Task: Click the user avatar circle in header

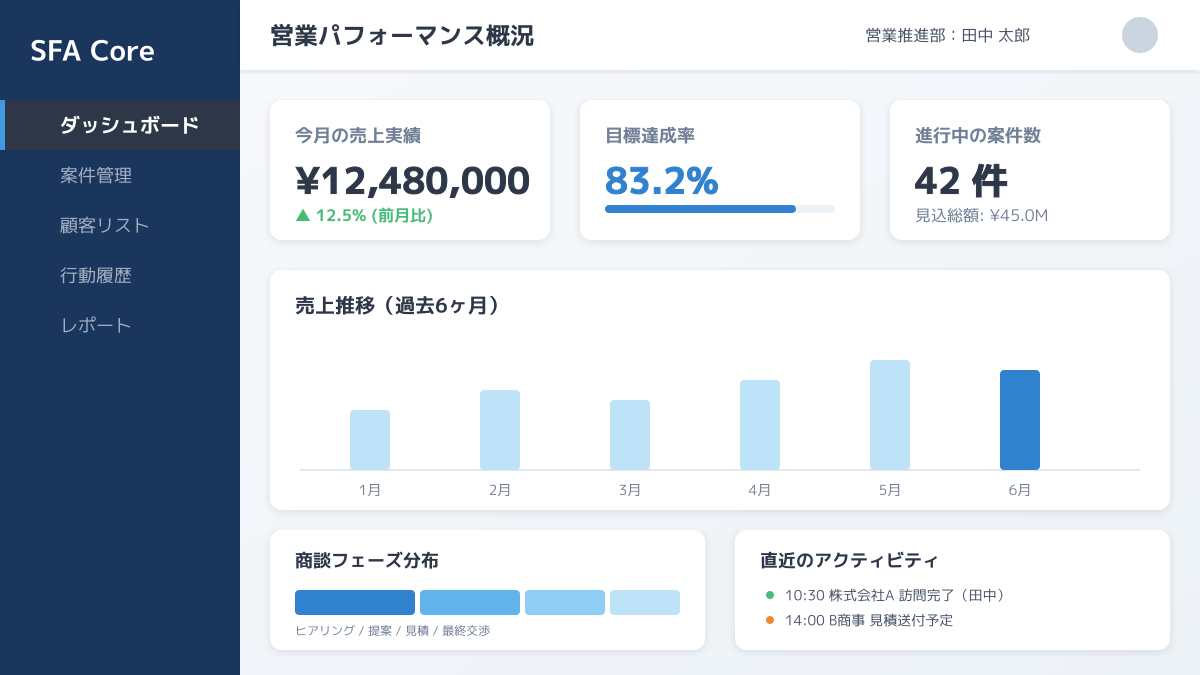Action: pos(1139,35)
